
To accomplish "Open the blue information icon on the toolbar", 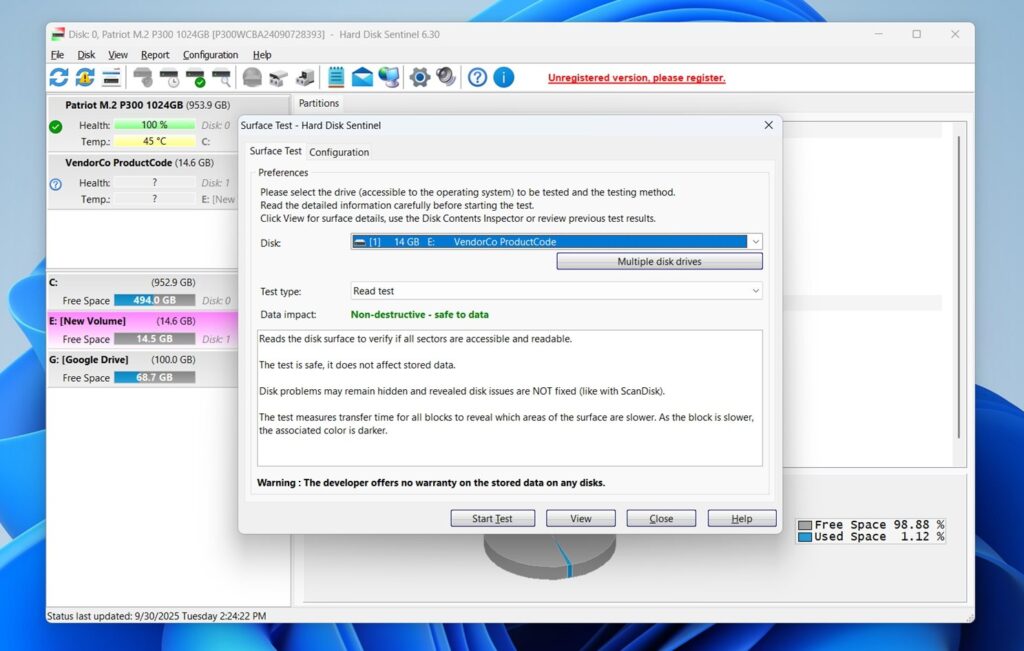I will tap(502, 77).
